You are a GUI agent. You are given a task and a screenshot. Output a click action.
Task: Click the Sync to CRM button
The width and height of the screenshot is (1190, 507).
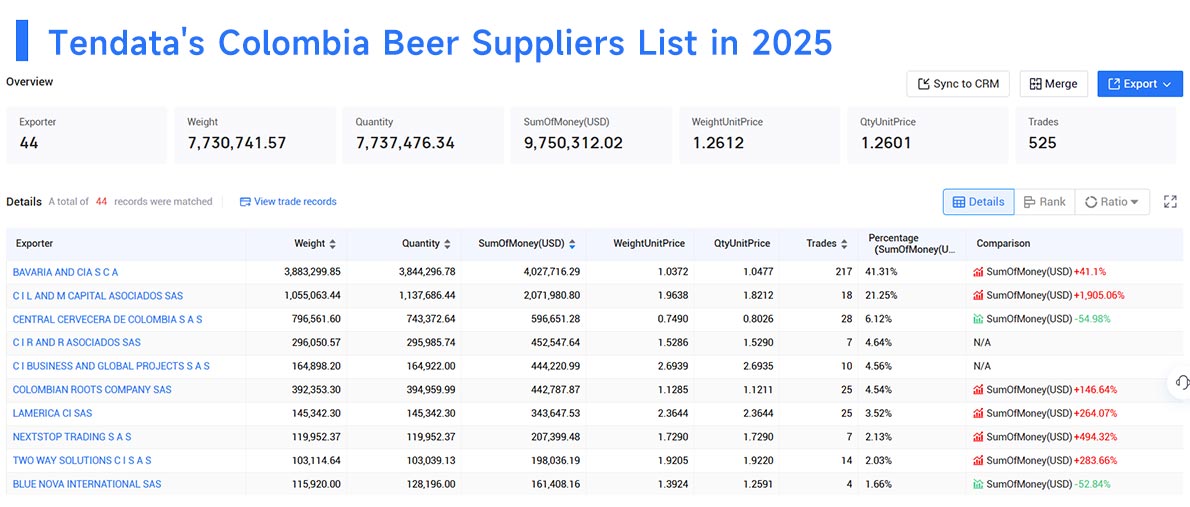[958, 84]
